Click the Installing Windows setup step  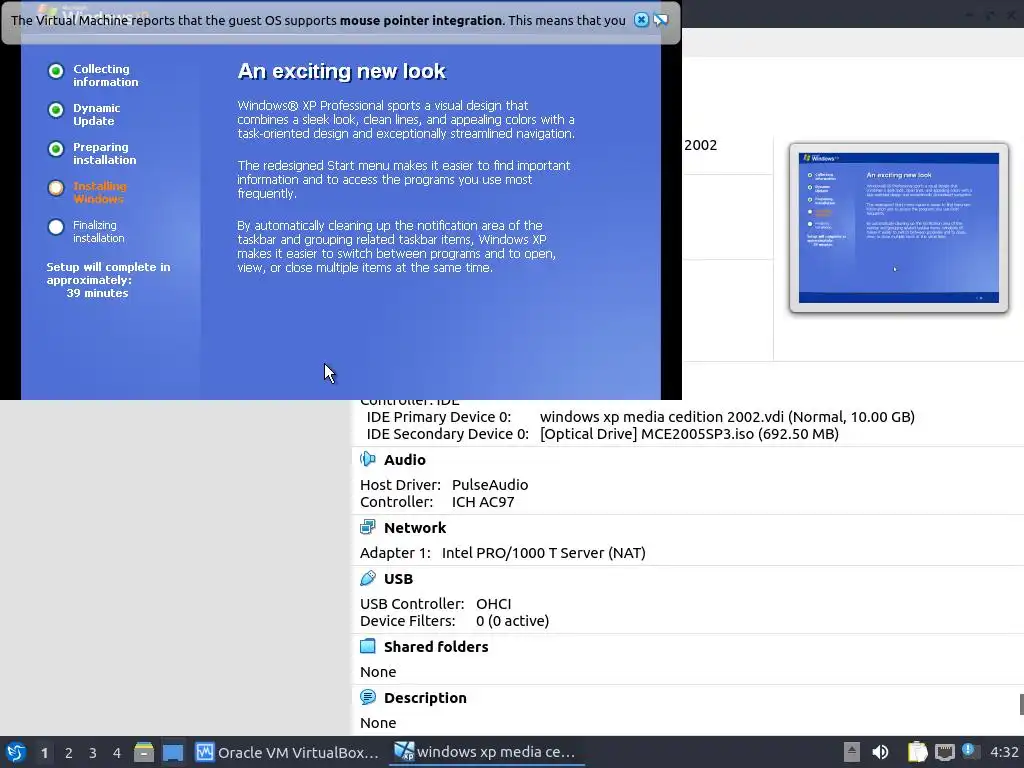point(99,192)
